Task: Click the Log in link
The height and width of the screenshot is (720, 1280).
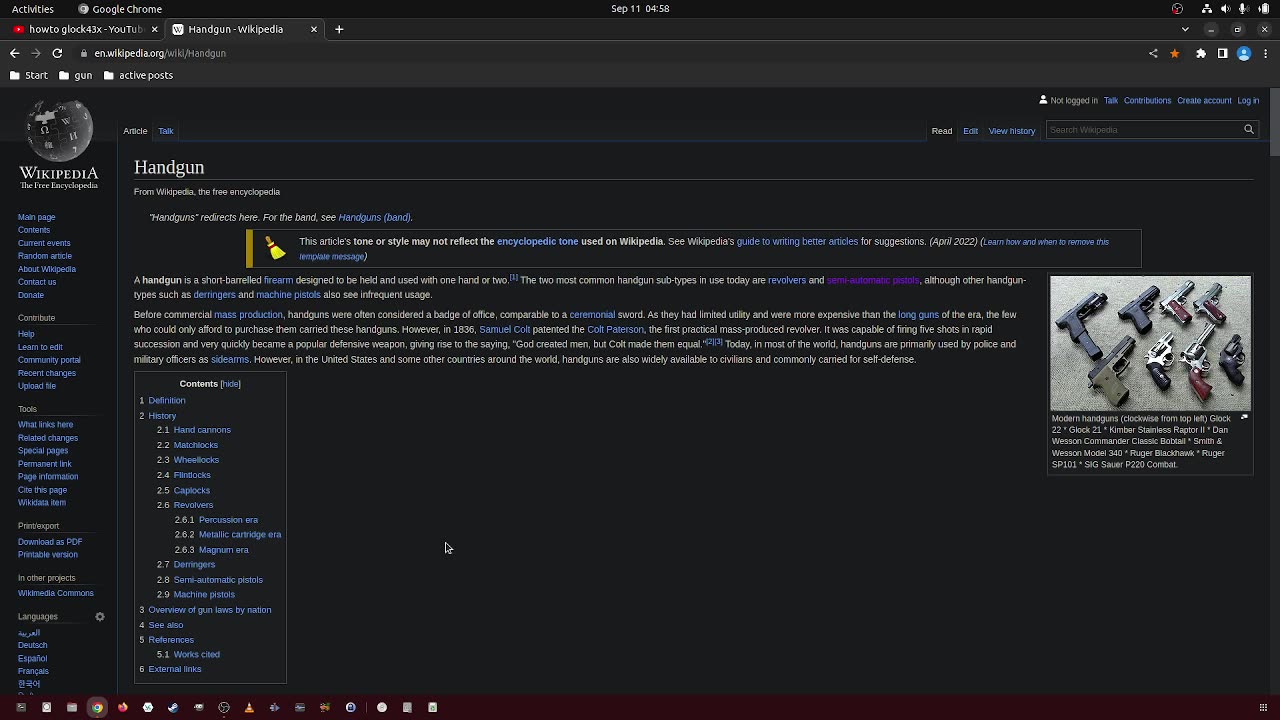Action: 1248,101
